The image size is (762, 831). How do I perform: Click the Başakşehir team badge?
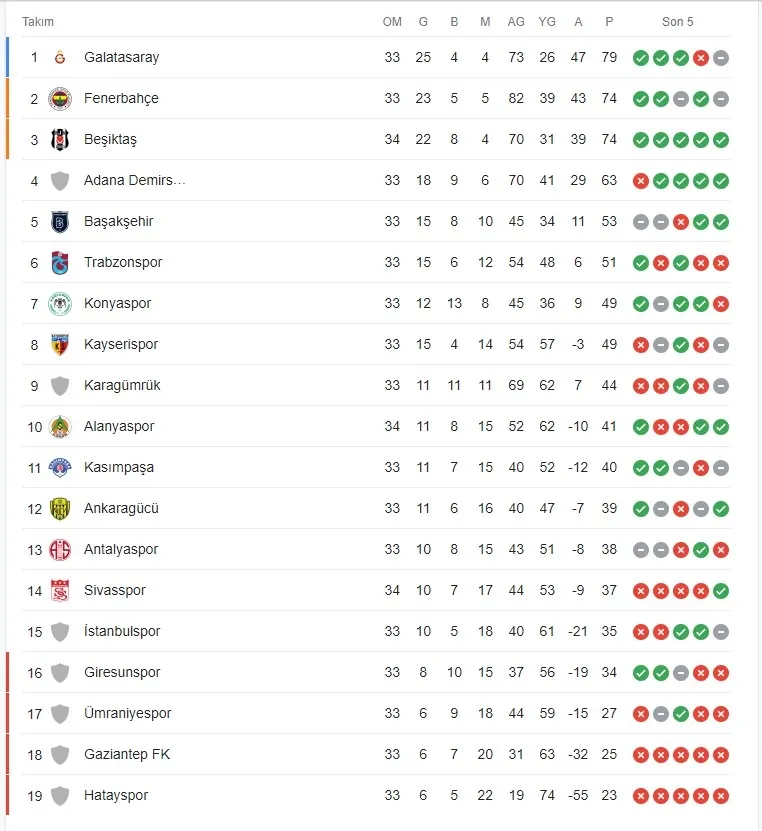point(60,221)
